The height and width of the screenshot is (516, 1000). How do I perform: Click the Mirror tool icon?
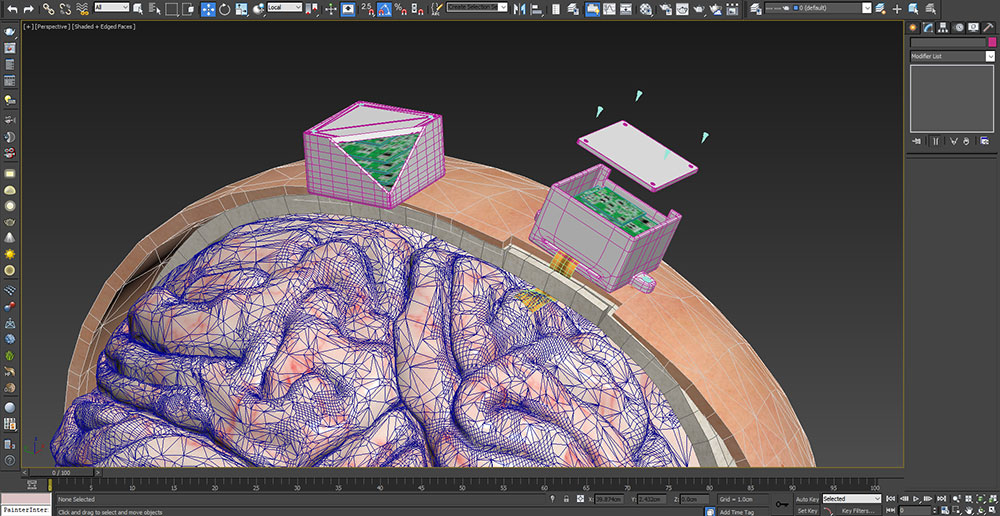pyautogui.click(x=519, y=9)
